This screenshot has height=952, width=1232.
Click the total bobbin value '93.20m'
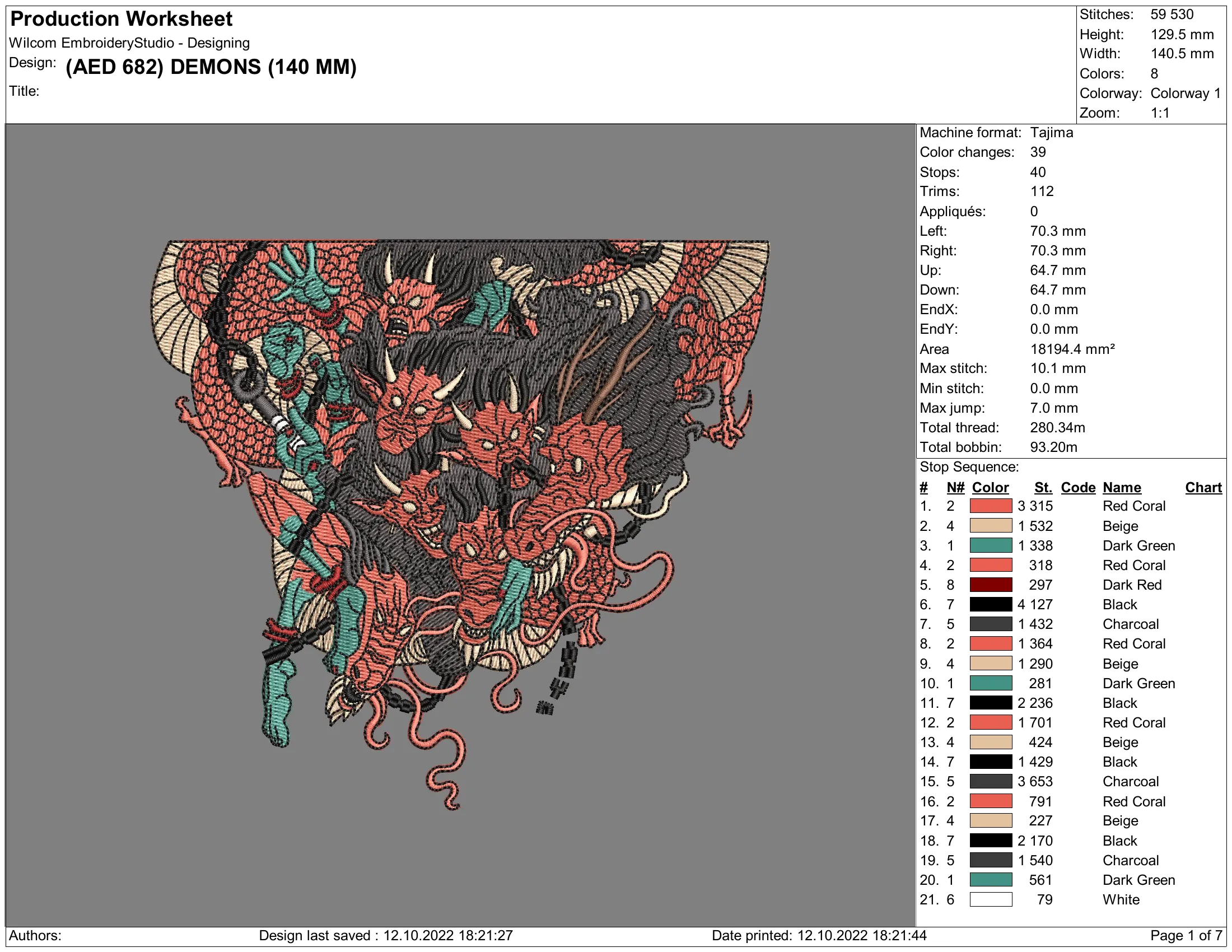(1054, 447)
